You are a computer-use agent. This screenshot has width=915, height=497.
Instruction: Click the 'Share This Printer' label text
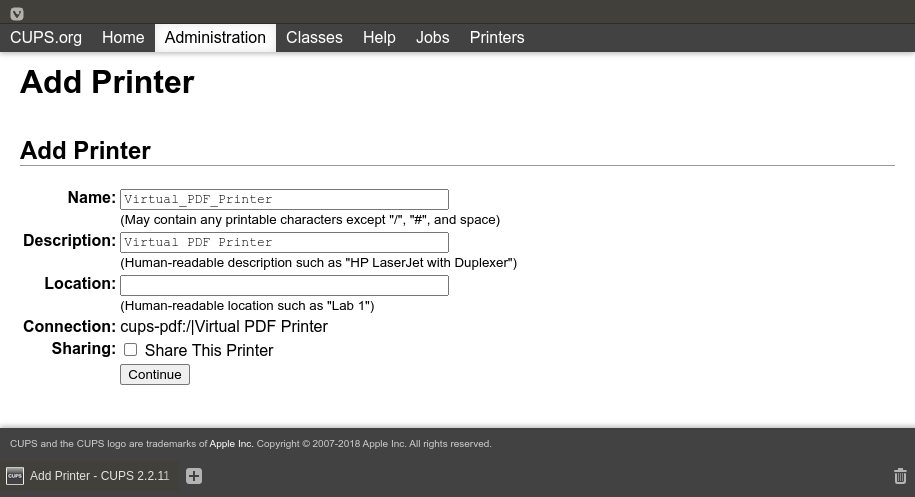coord(208,351)
